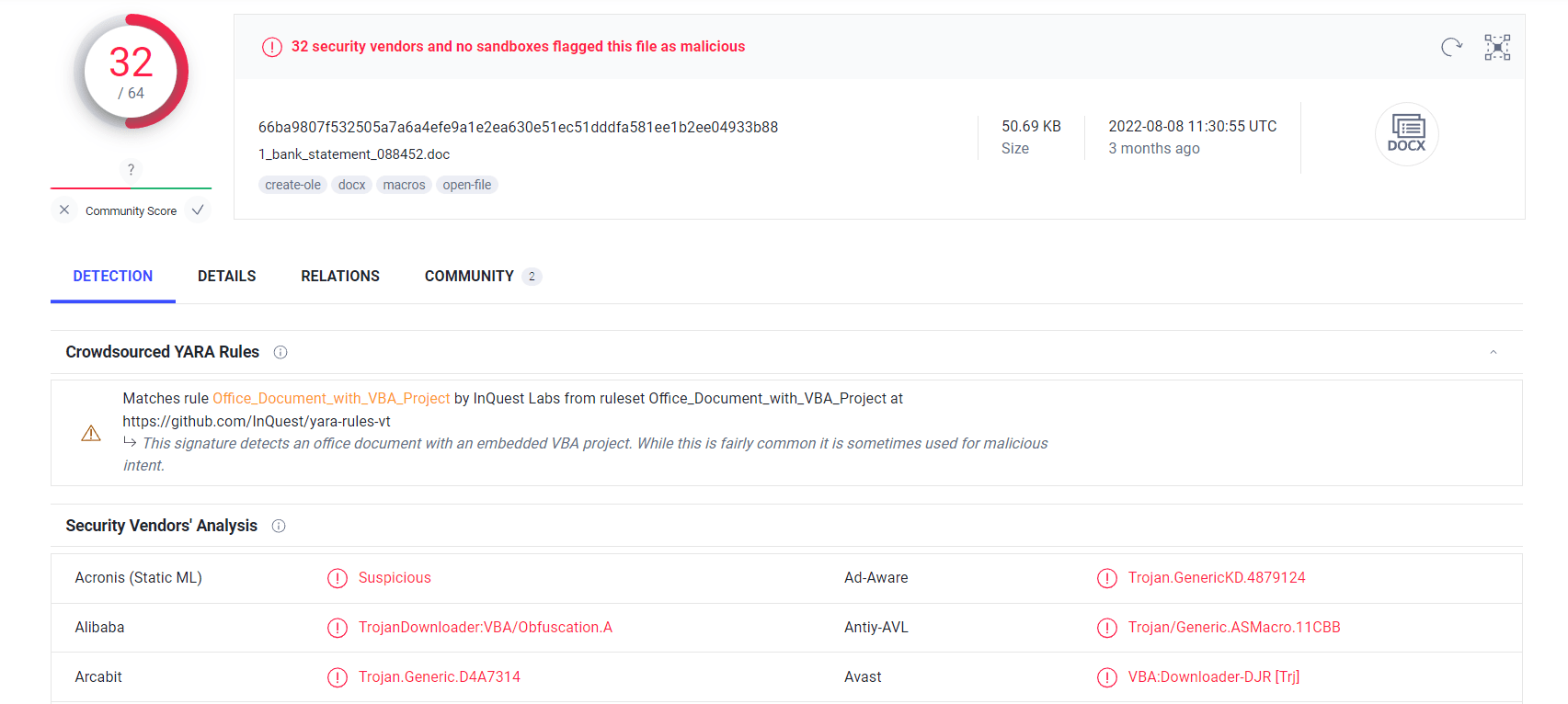Screen dimensions: 1568x704
Task: Click the macros tag
Action: (x=404, y=185)
